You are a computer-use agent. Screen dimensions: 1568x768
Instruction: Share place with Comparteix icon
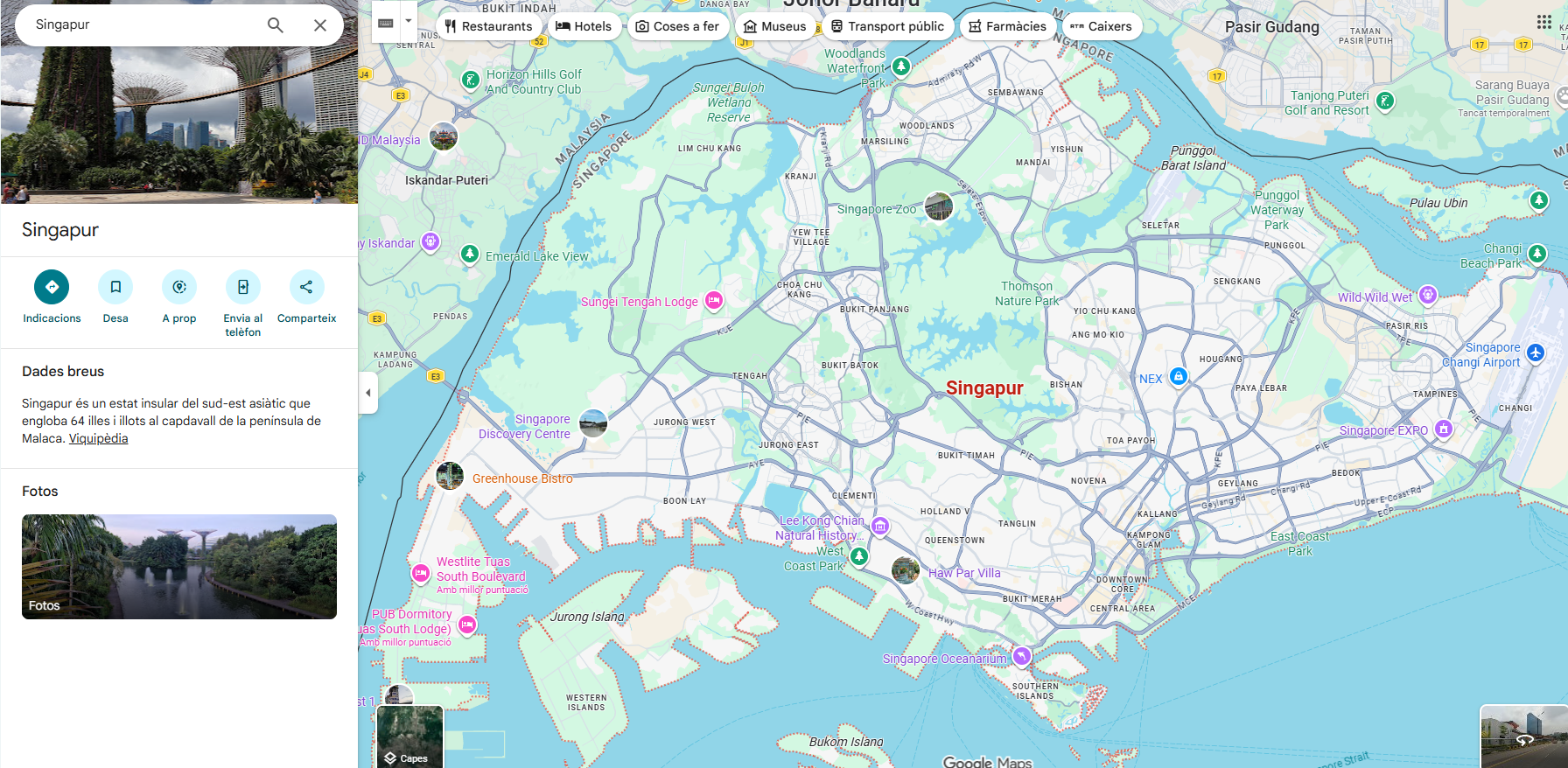(306, 287)
